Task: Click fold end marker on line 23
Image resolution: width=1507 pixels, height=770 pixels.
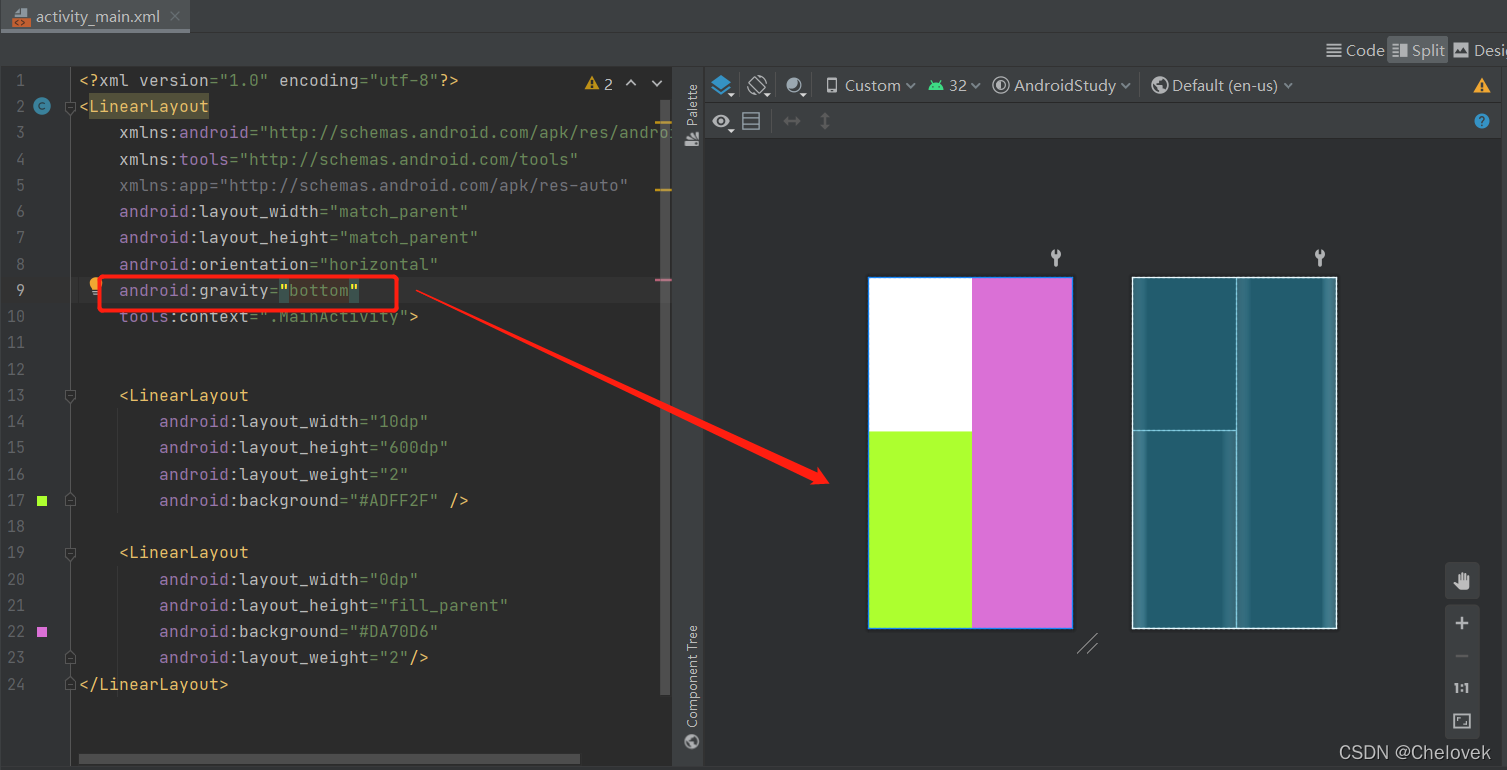Action: click(70, 658)
